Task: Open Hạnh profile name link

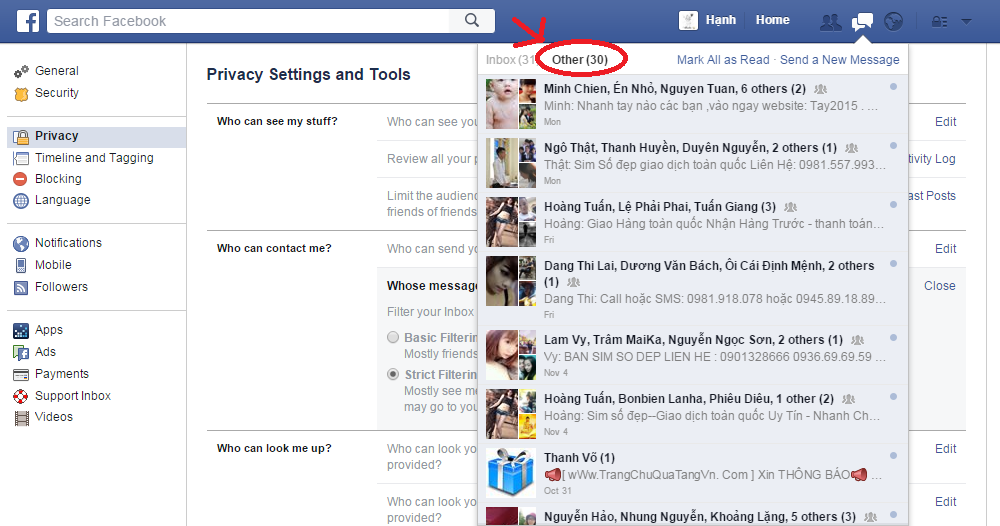Action: pos(721,20)
